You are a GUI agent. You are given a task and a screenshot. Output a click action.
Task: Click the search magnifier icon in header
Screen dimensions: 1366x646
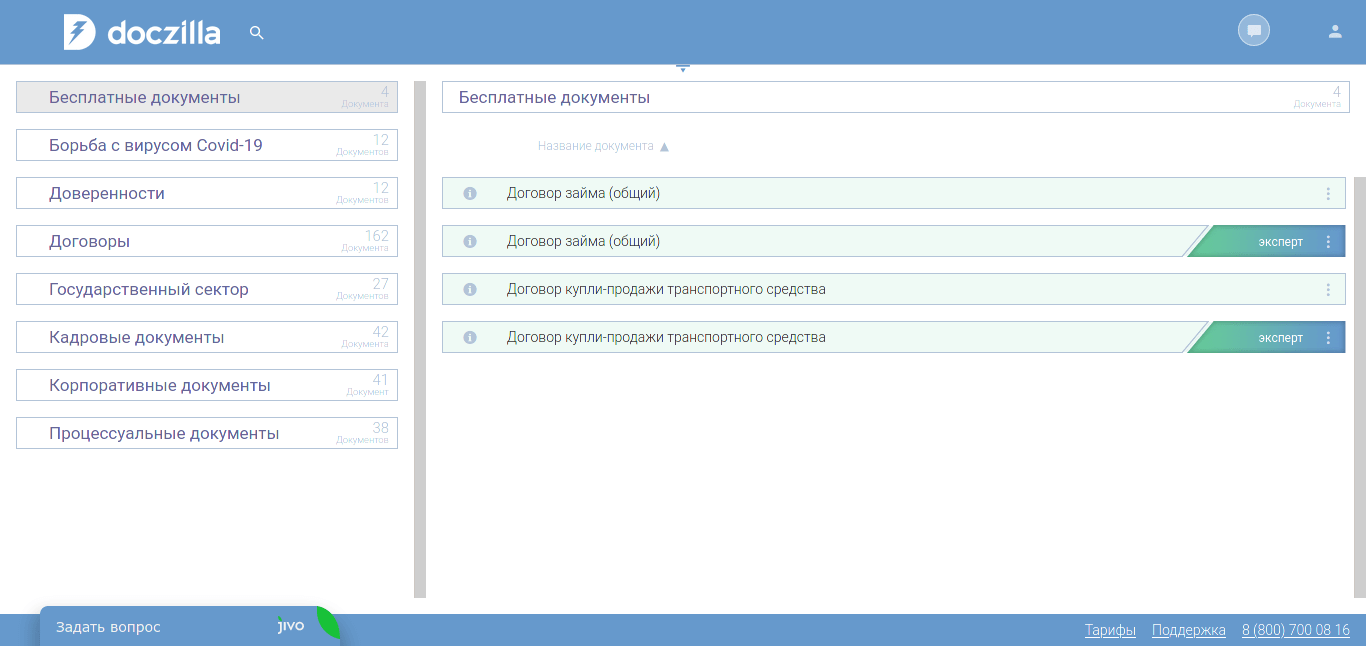[x=257, y=33]
